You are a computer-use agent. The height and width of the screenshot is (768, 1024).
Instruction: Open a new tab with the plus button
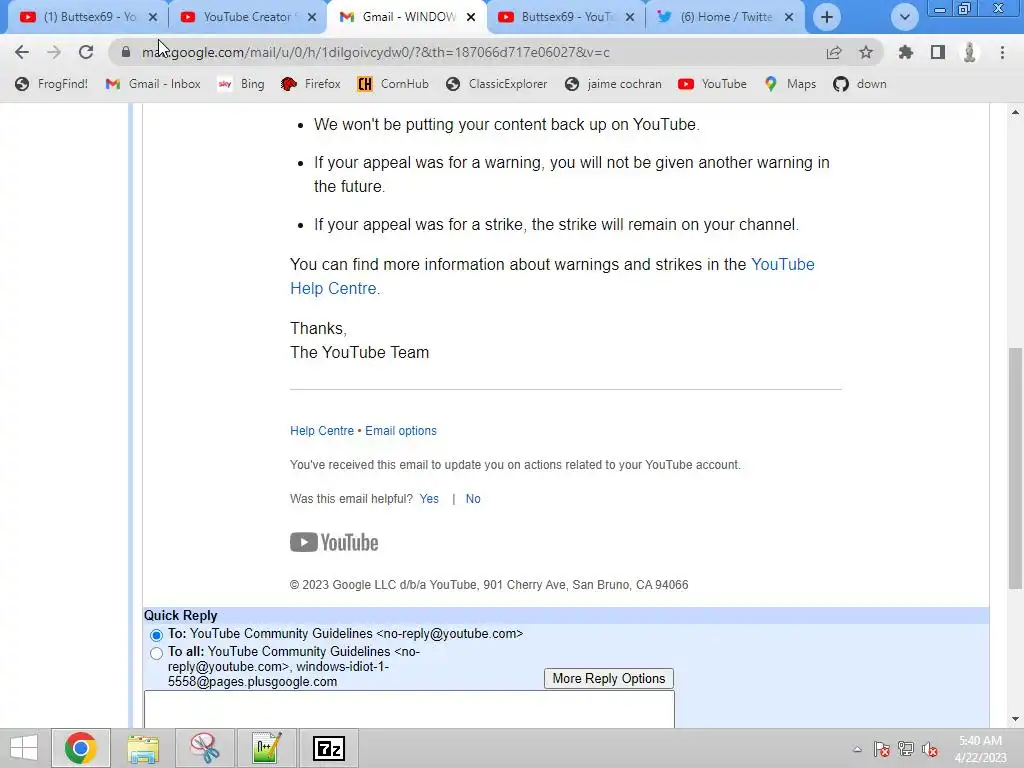(x=827, y=17)
